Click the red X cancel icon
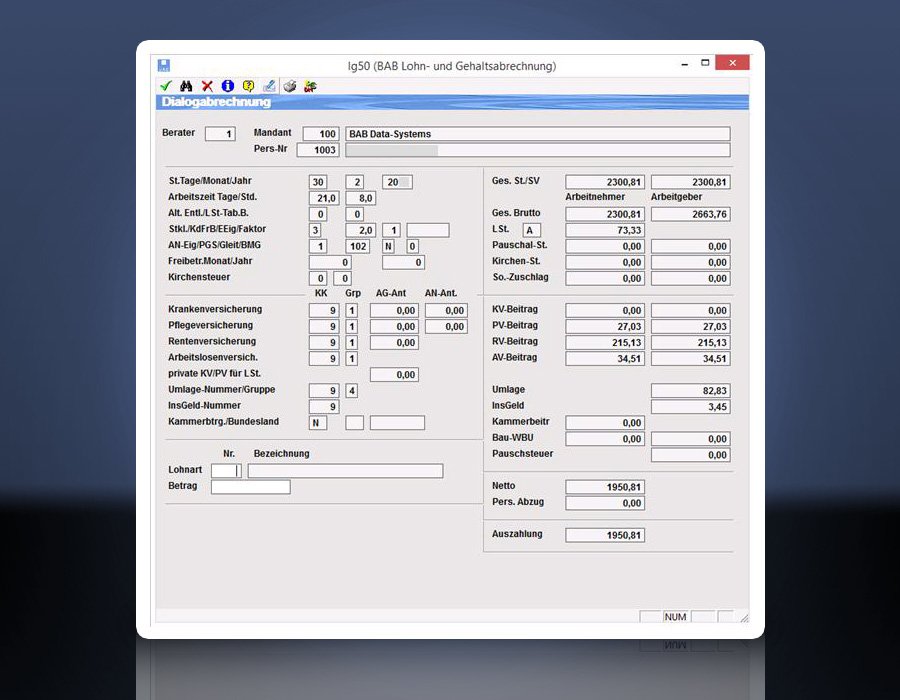 [x=207, y=86]
